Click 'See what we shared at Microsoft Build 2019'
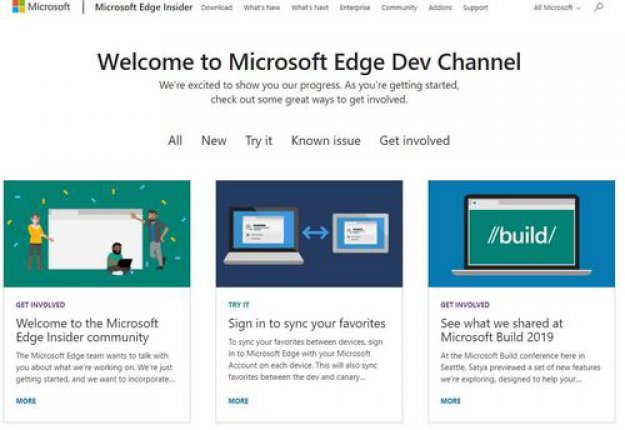The height and width of the screenshot is (430, 625). pos(502,330)
